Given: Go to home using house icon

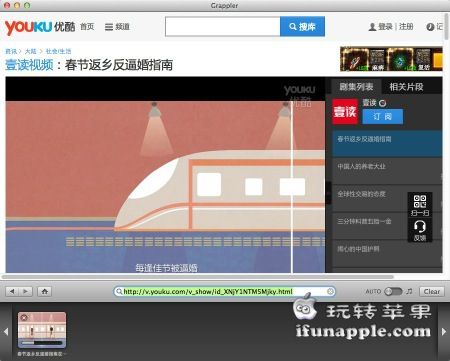Looking at the screenshot, I should [45, 292].
